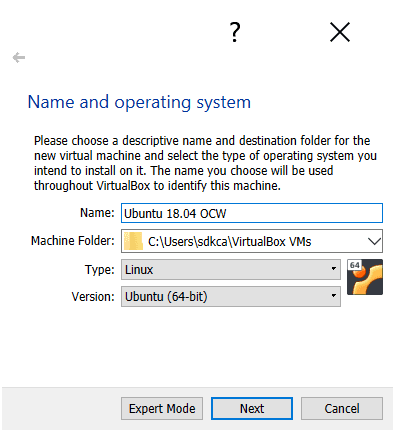
Task: Click the Ubuntu 64-bit OS logo icon
Action: click(x=365, y=277)
